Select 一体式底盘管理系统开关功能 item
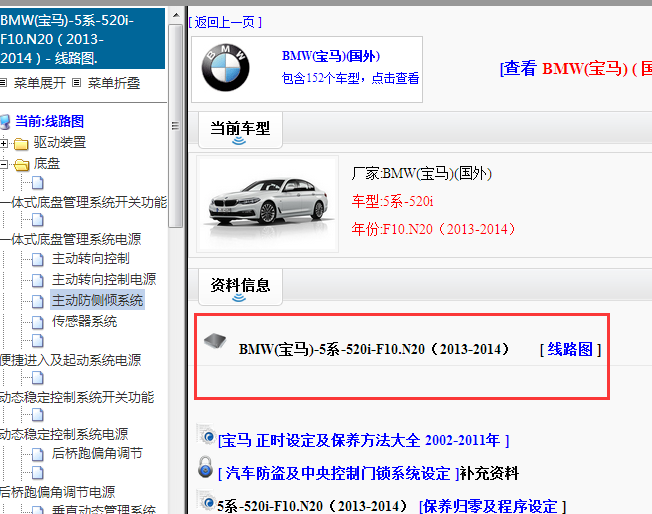This screenshot has height=514, width=652. (x=84, y=202)
